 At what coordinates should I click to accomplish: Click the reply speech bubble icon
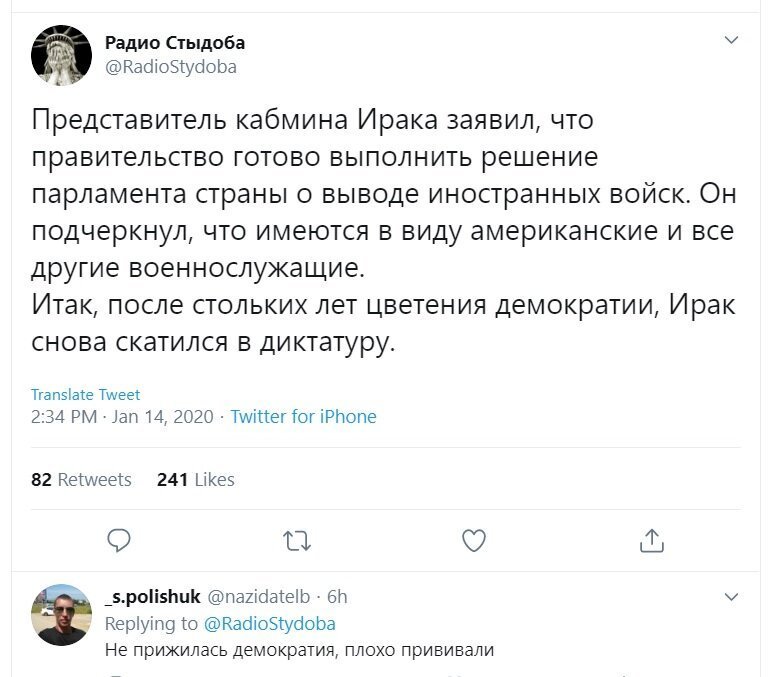click(x=119, y=541)
